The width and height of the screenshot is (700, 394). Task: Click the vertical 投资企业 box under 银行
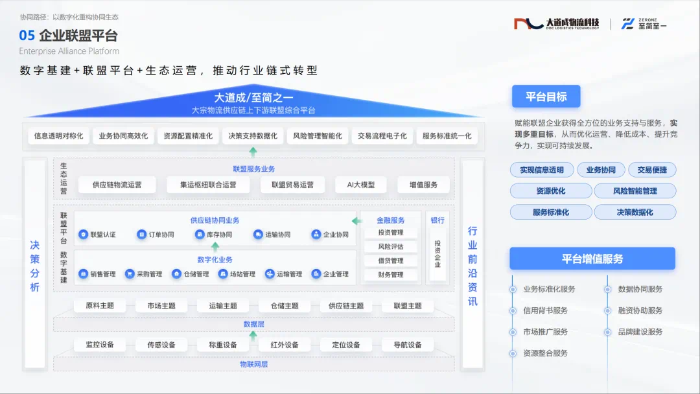coord(438,253)
